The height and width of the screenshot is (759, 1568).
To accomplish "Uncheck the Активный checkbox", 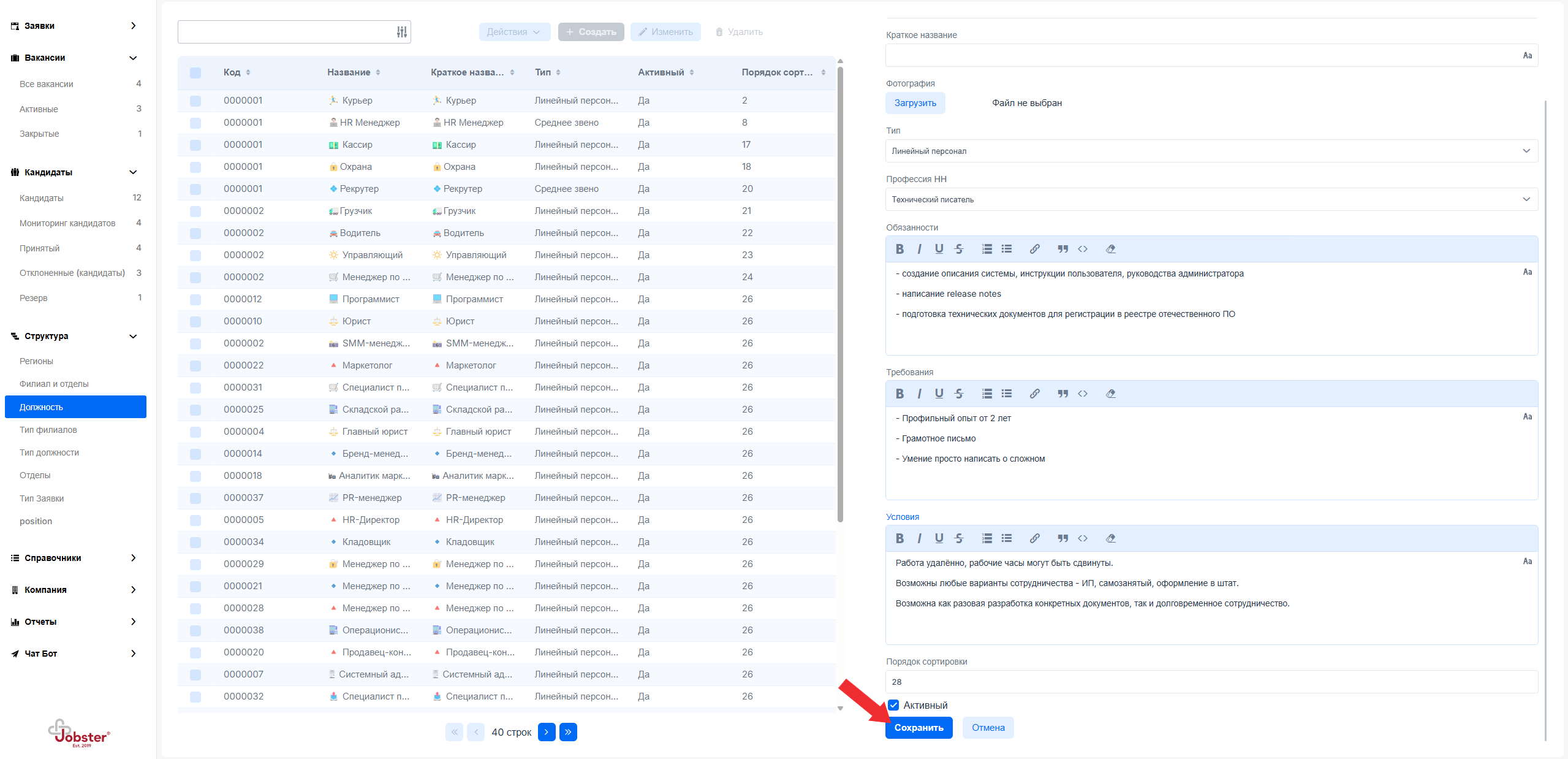I will pos(893,705).
